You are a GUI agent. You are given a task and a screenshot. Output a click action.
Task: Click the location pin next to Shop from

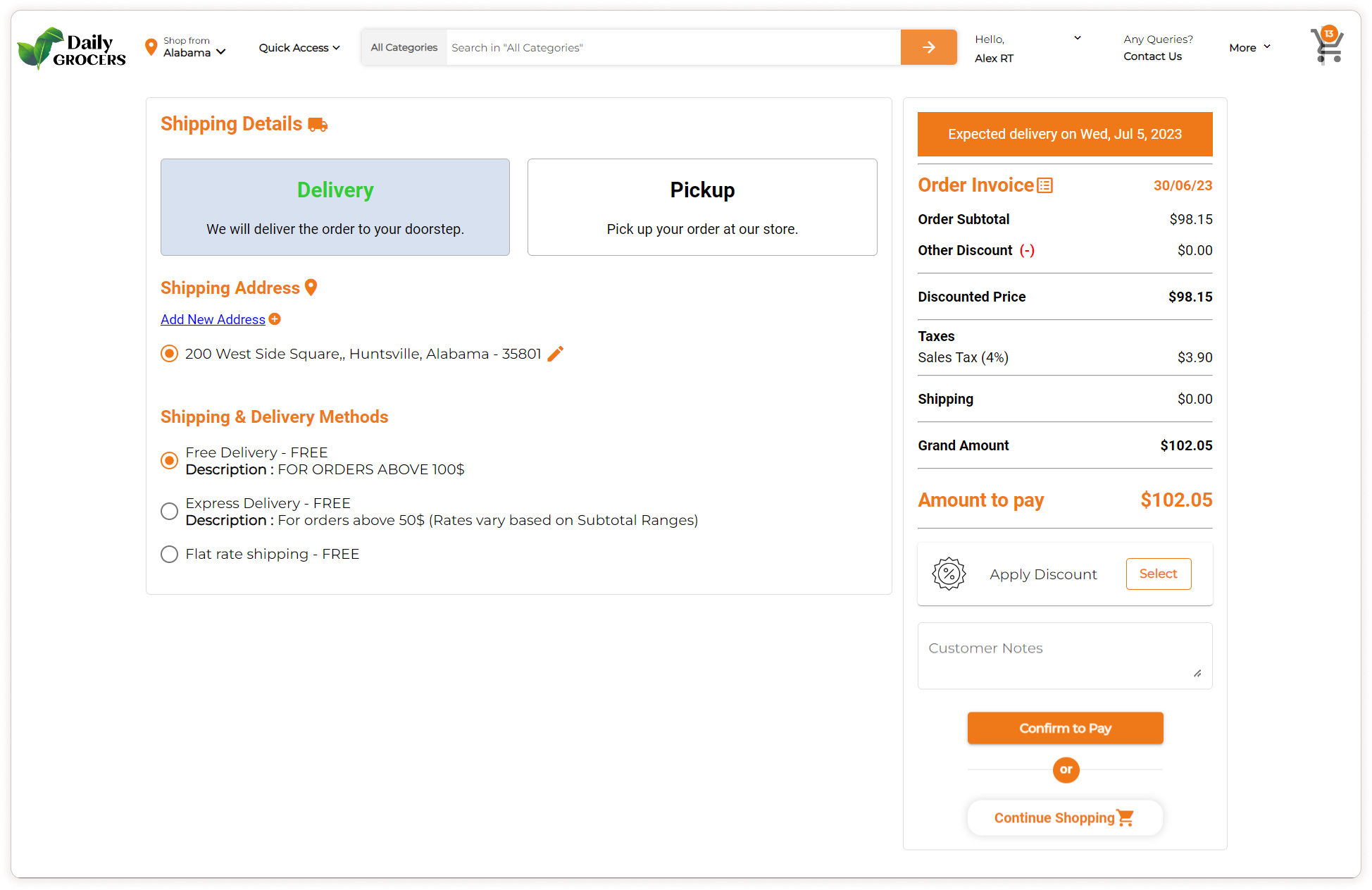click(151, 47)
